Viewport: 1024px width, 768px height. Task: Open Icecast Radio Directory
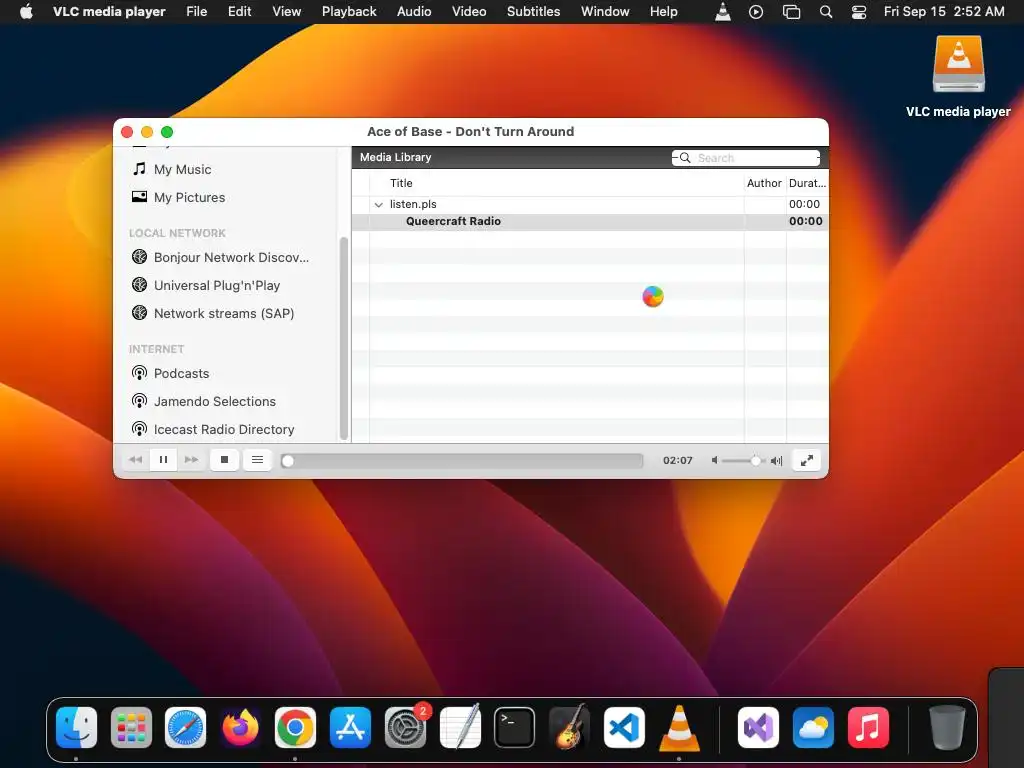pos(224,429)
